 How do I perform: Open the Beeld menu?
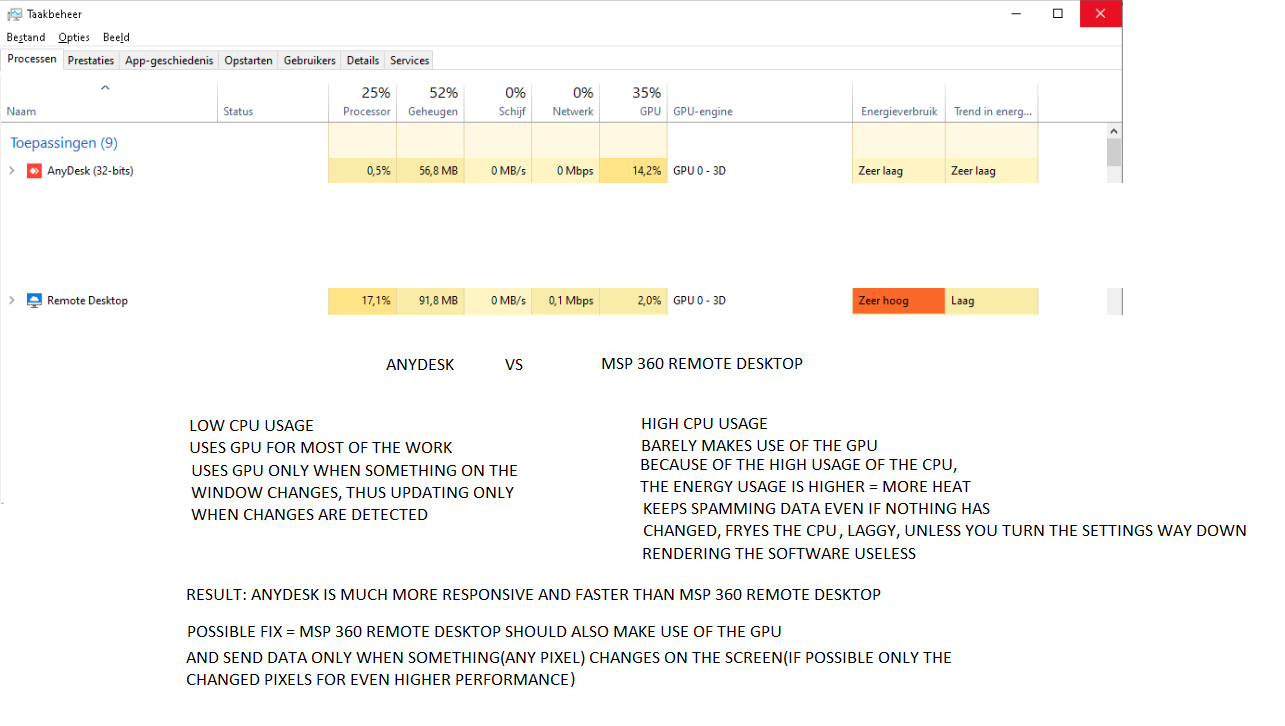(116, 37)
